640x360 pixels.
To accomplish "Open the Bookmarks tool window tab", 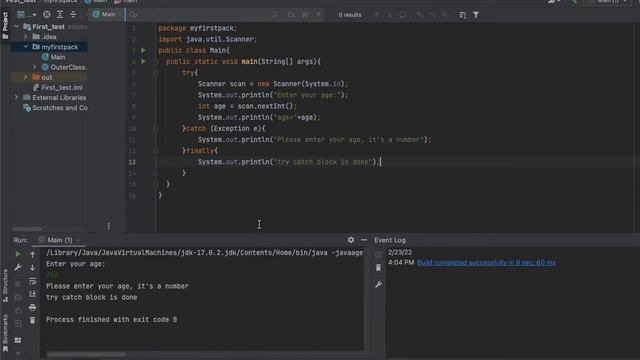I will [5, 333].
